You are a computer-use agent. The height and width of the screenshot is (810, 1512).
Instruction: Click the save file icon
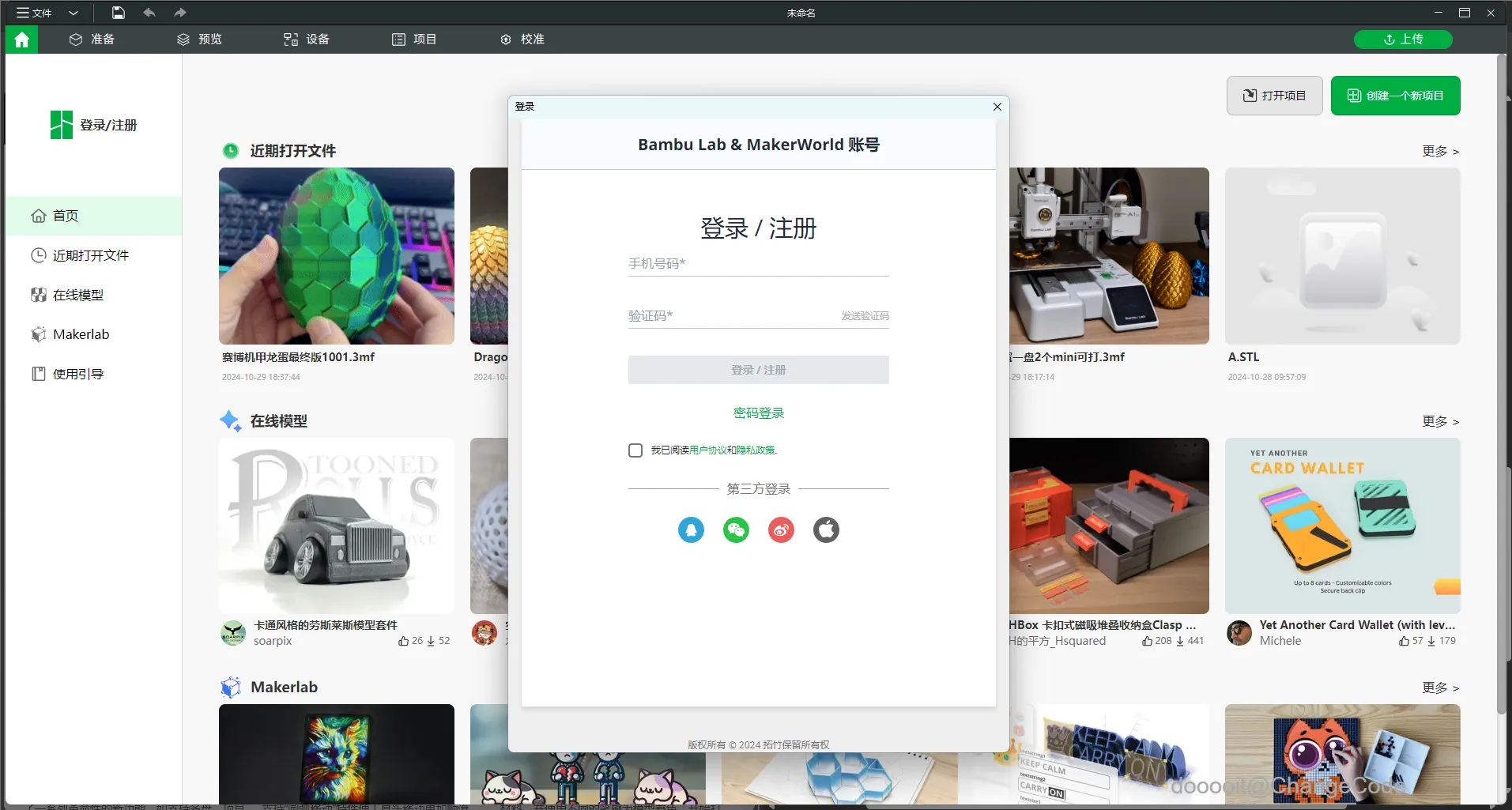(117, 13)
